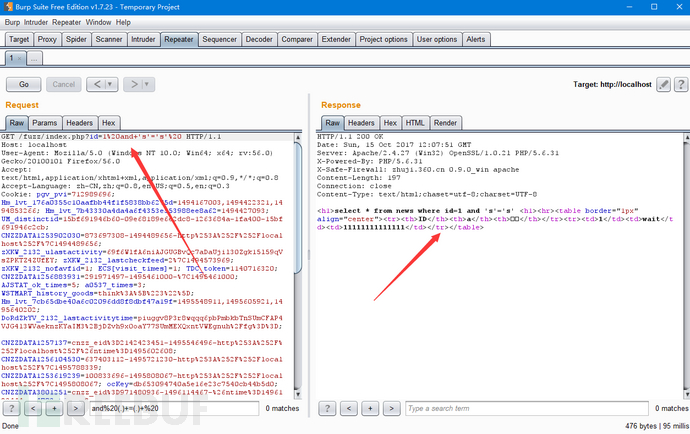Switch to the Spider tab
Viewport: 690px width, 434px height.
(x=76, y=39)
